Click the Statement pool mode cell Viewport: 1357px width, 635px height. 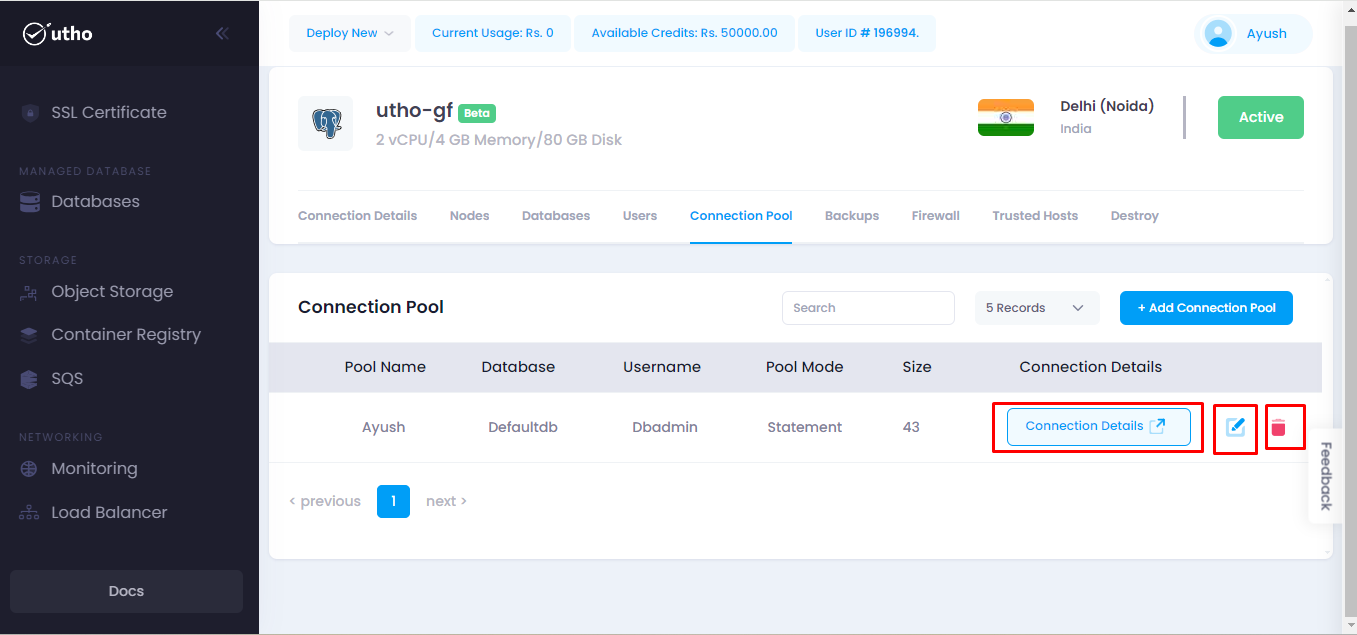(x=805, y=427)
